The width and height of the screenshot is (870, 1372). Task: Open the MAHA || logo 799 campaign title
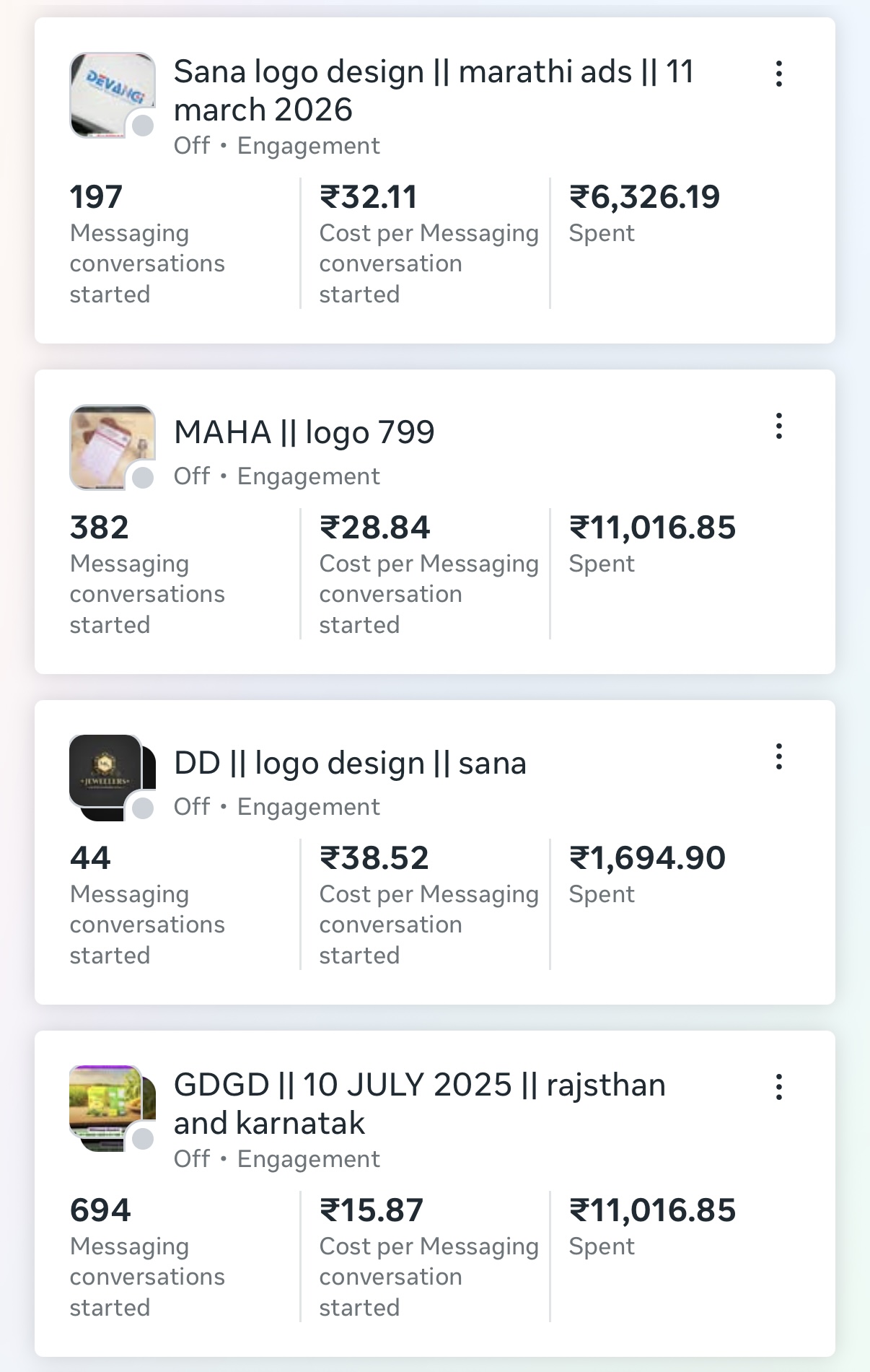[304, 433]
